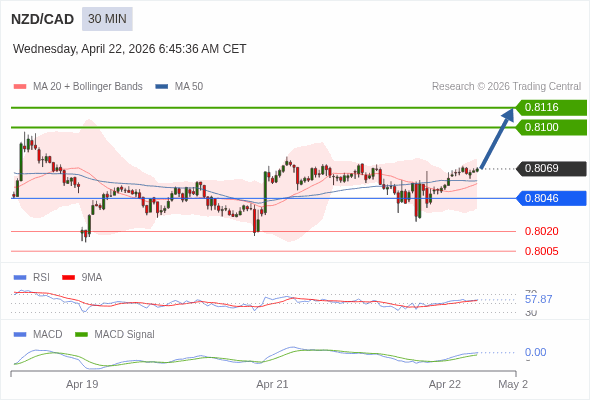Viewport: 590px width, 400px height.
Task: Click the 'MACD Signal' legend label
Action: pos(125,335)
